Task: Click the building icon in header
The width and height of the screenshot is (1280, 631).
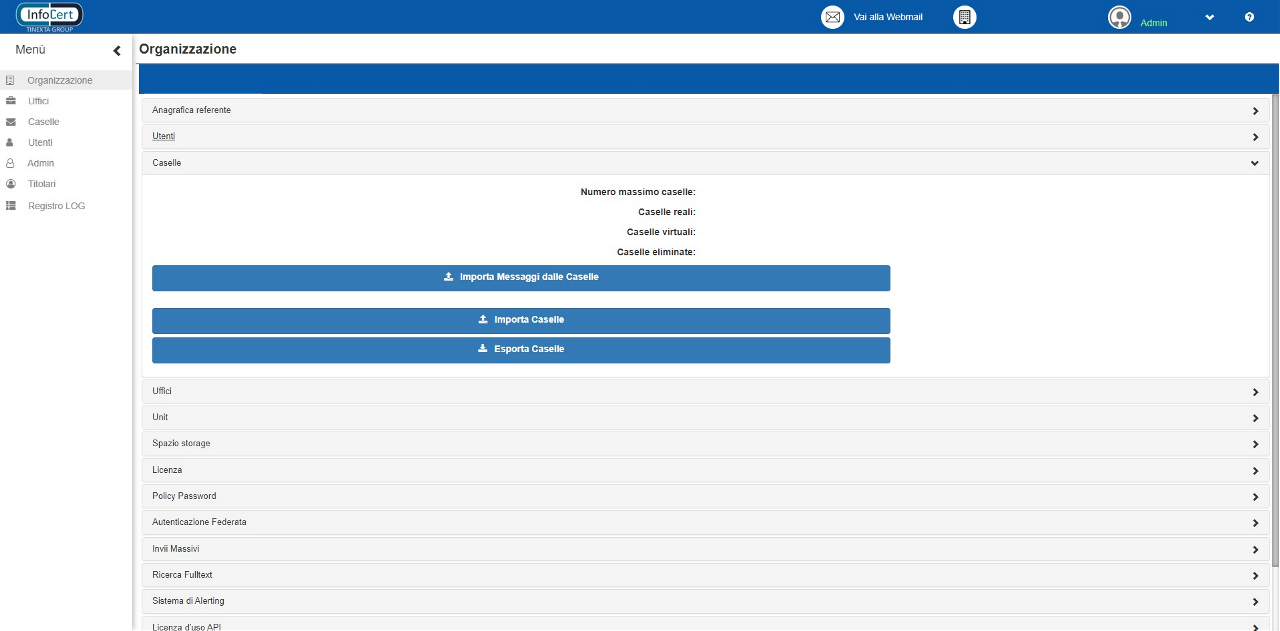Action: (x=964, y=17)
